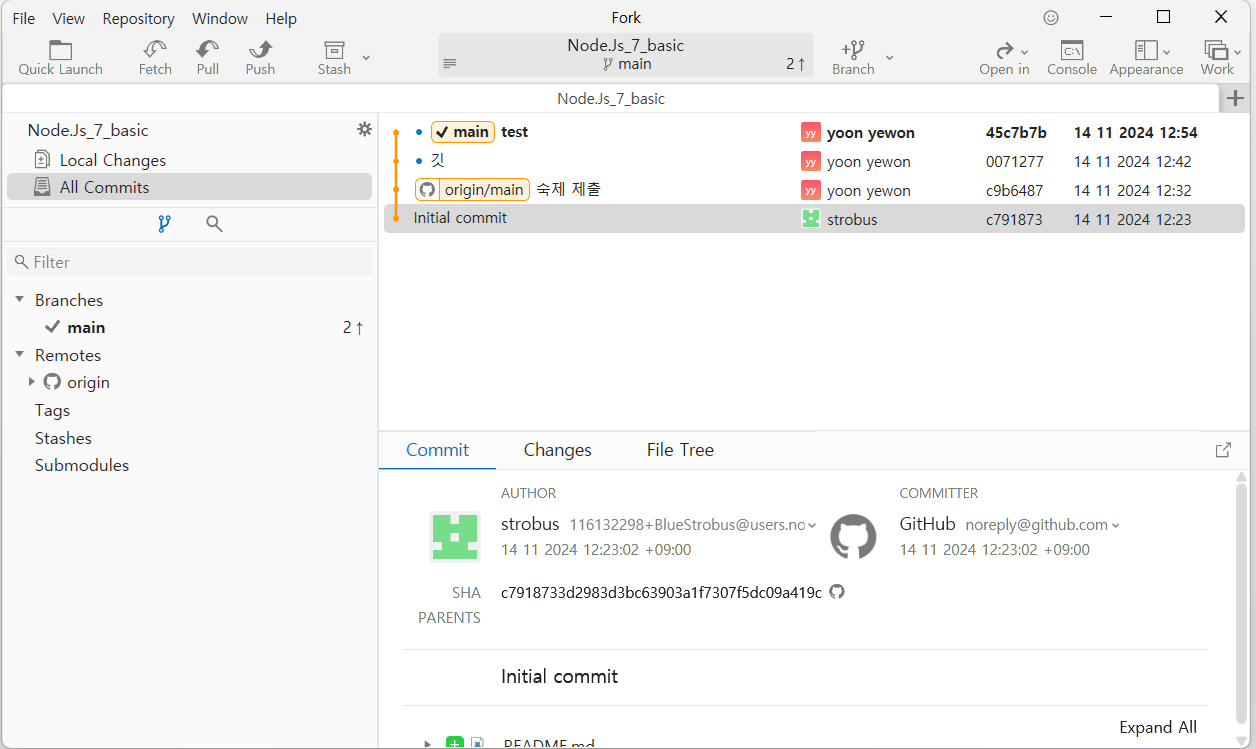Activate the sidebar search magnifier icon
Image resolution: width=1256 pixels, height=749 pixels.
214,224
